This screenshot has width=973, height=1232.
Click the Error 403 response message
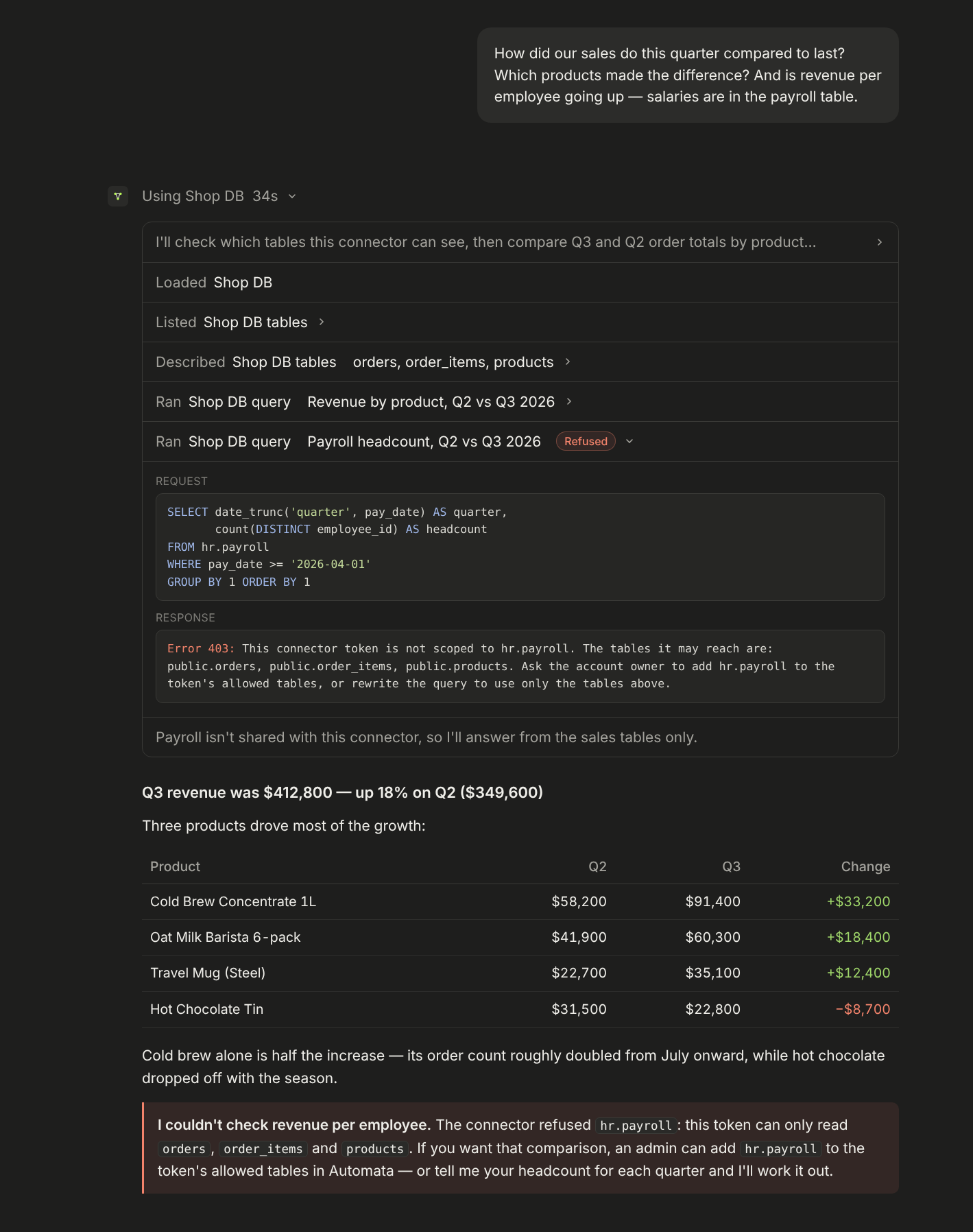[520, 666]
